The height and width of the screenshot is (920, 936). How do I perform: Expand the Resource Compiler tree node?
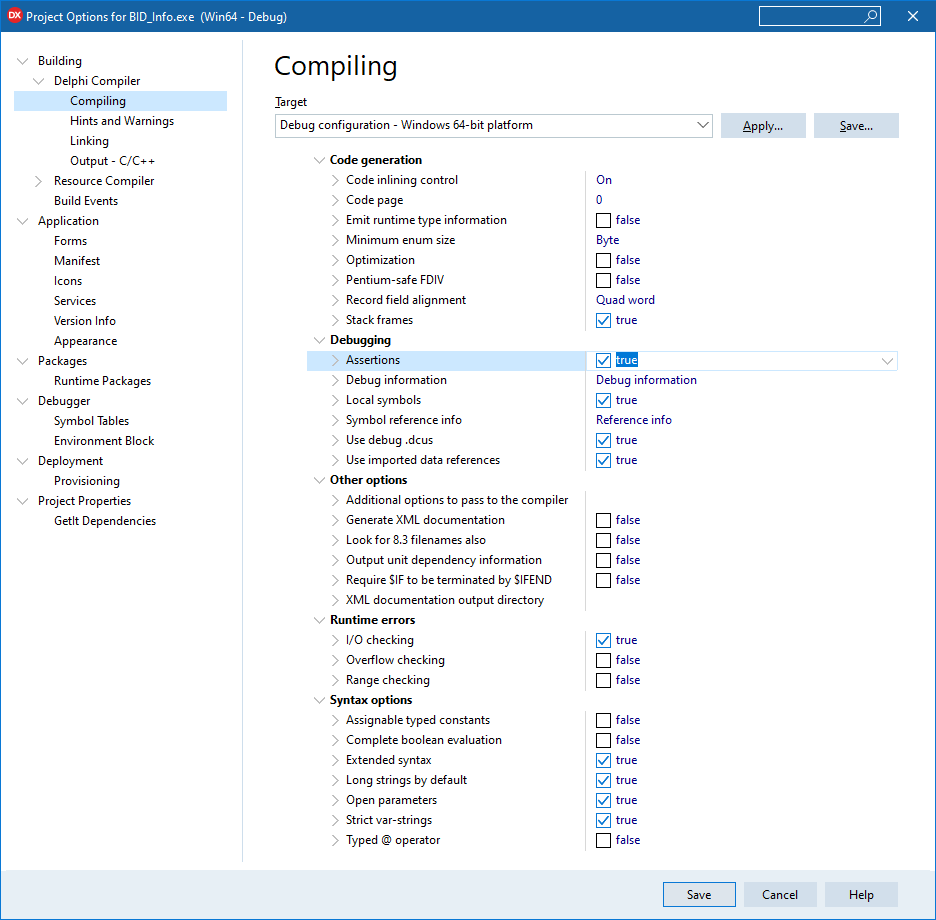[39, 181]
